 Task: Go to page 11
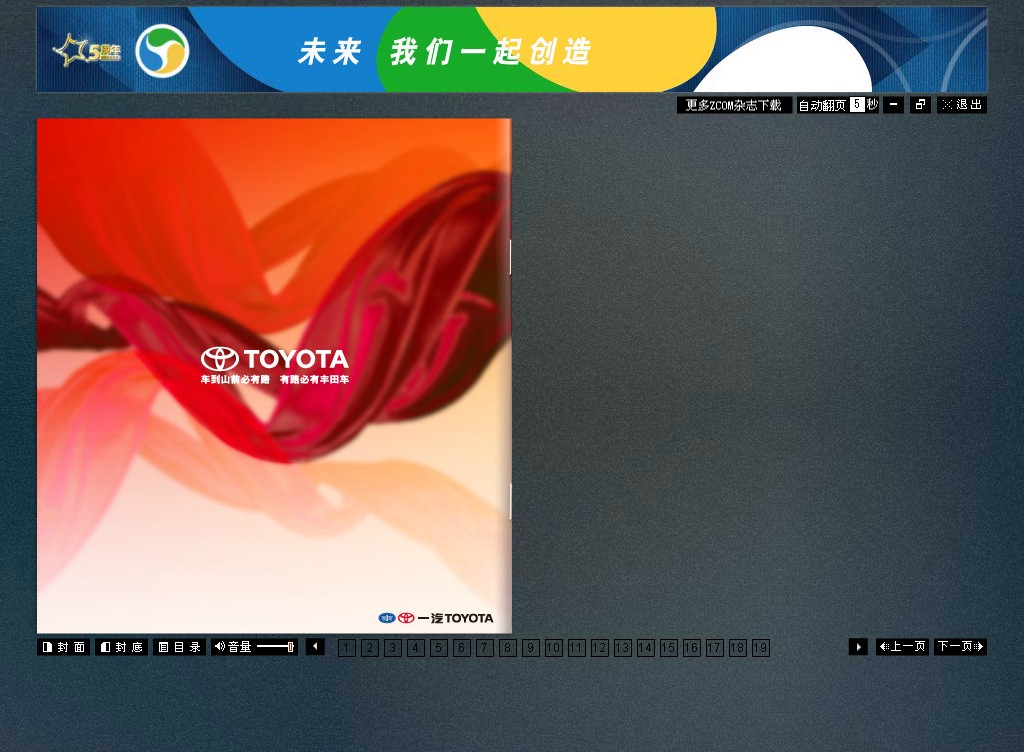pyautogui.click(x=577, y=648)
